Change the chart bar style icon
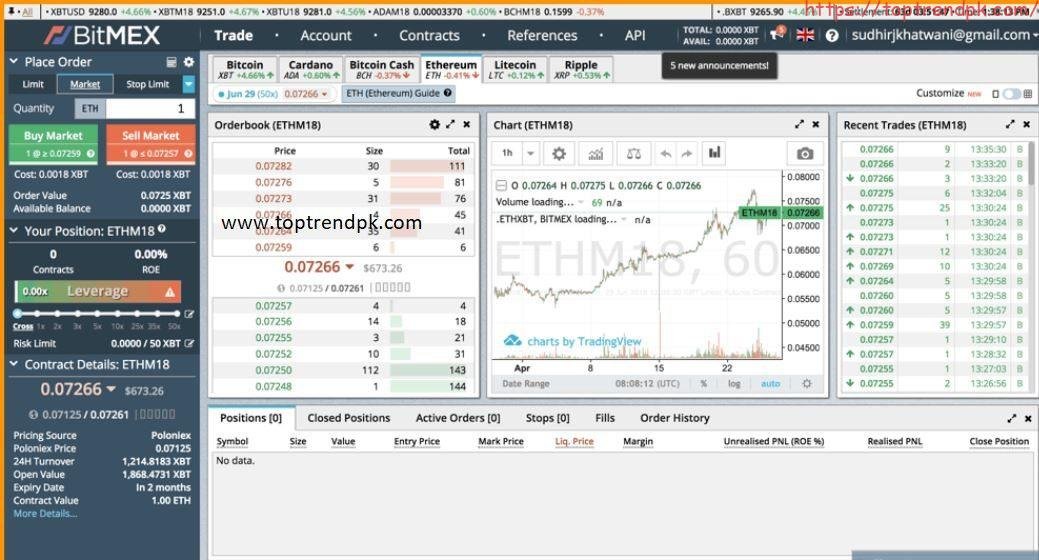The image size is (1039, 560). coord(714,154)
